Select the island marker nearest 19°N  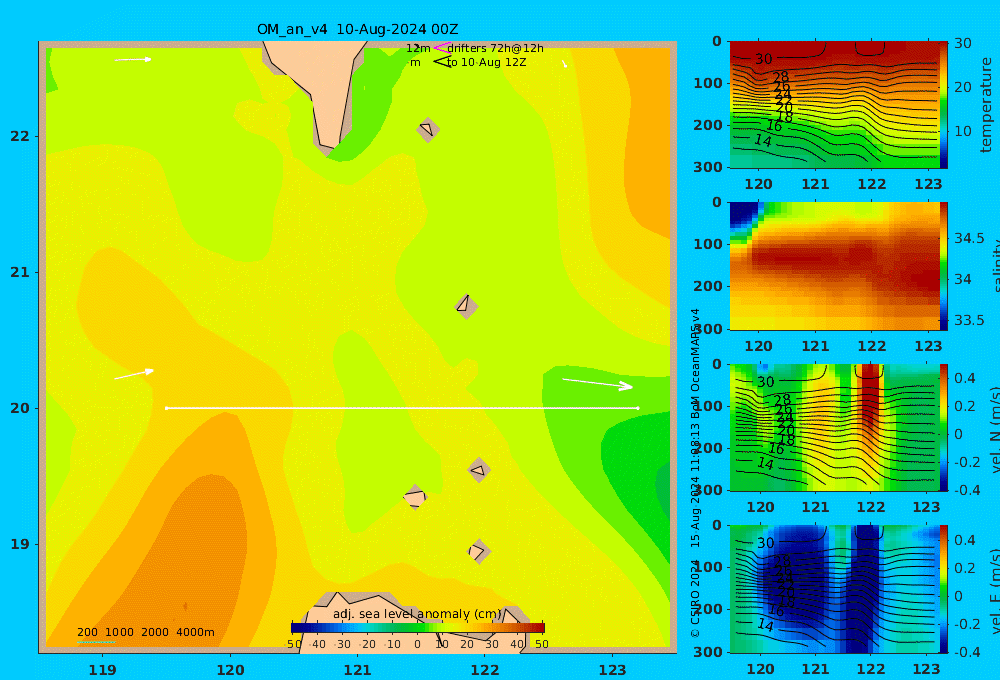click(x=479, y=551)
